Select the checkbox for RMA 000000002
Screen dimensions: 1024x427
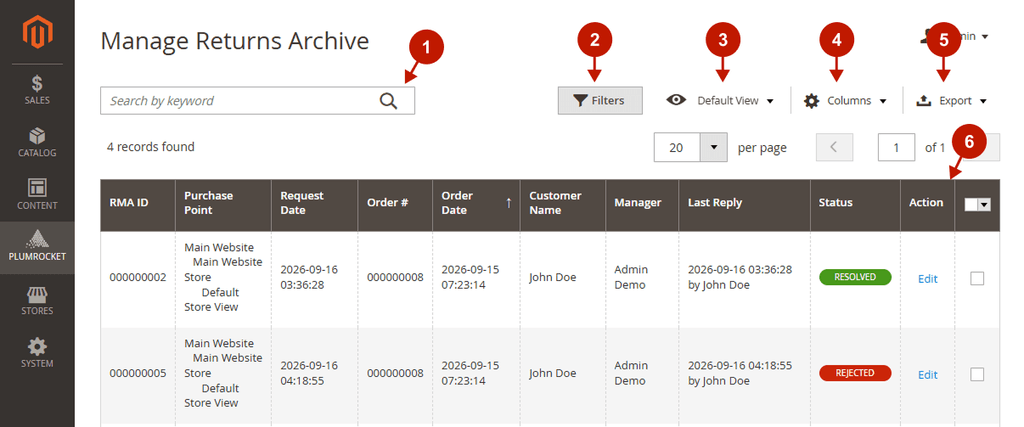[977, 278]
